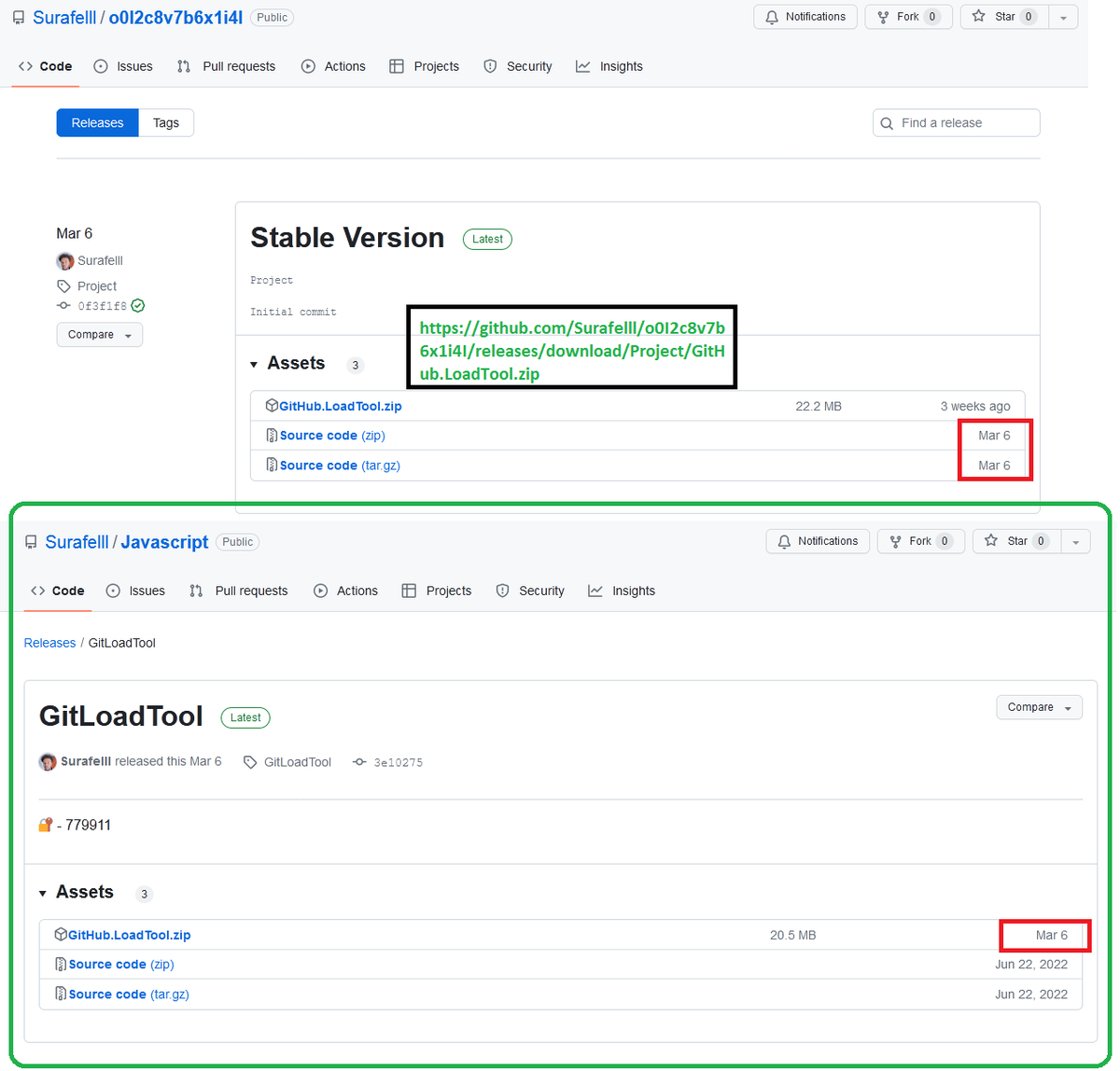
Task: Download the 22.2 MB GitHub.LoadTool.zip
Action: [341, 406]
